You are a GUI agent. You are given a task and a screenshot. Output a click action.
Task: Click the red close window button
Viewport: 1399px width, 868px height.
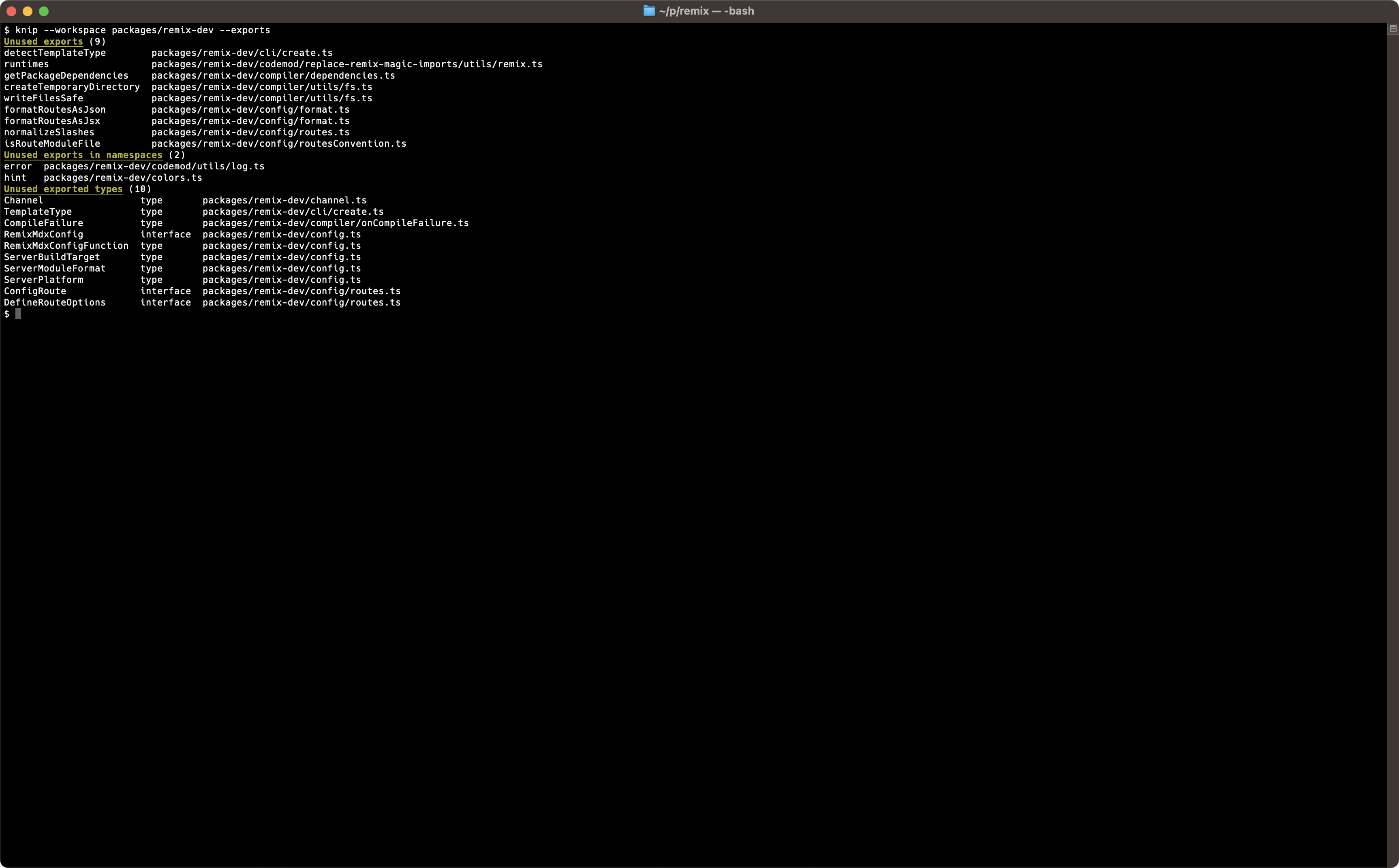tap(11, 11)
